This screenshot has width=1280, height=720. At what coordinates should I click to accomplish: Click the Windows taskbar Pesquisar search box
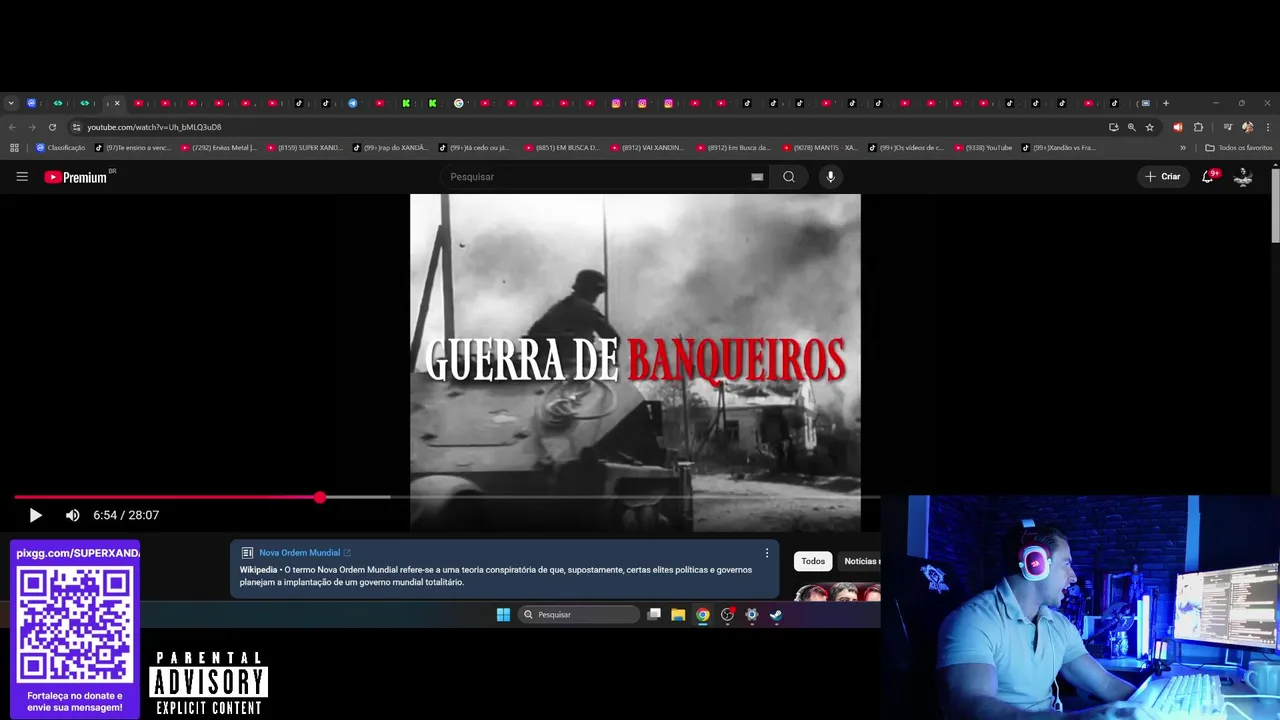tap(579, 615)
